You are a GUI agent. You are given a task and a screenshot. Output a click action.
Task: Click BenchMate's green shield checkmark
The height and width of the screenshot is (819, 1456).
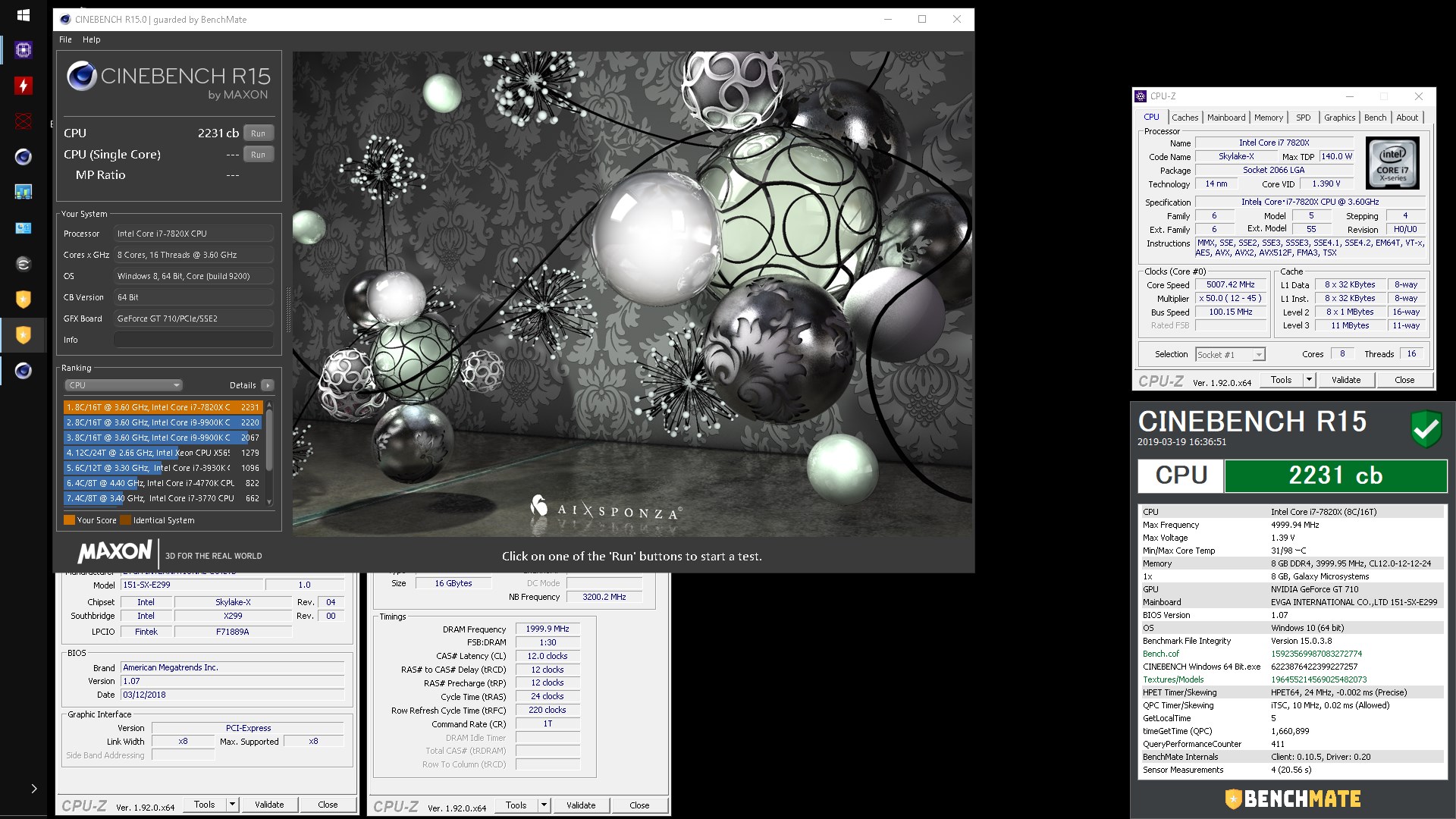tap(1426, 428)
